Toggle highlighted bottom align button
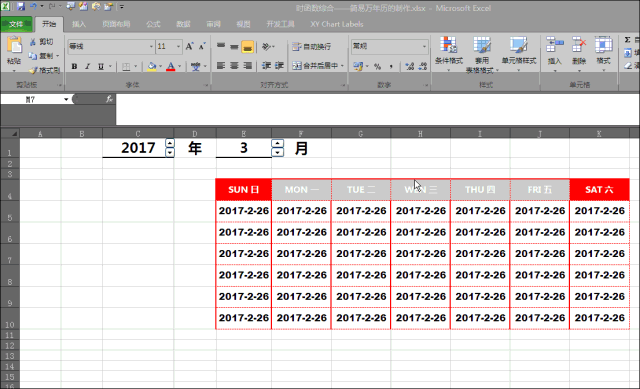 point(247,47)
